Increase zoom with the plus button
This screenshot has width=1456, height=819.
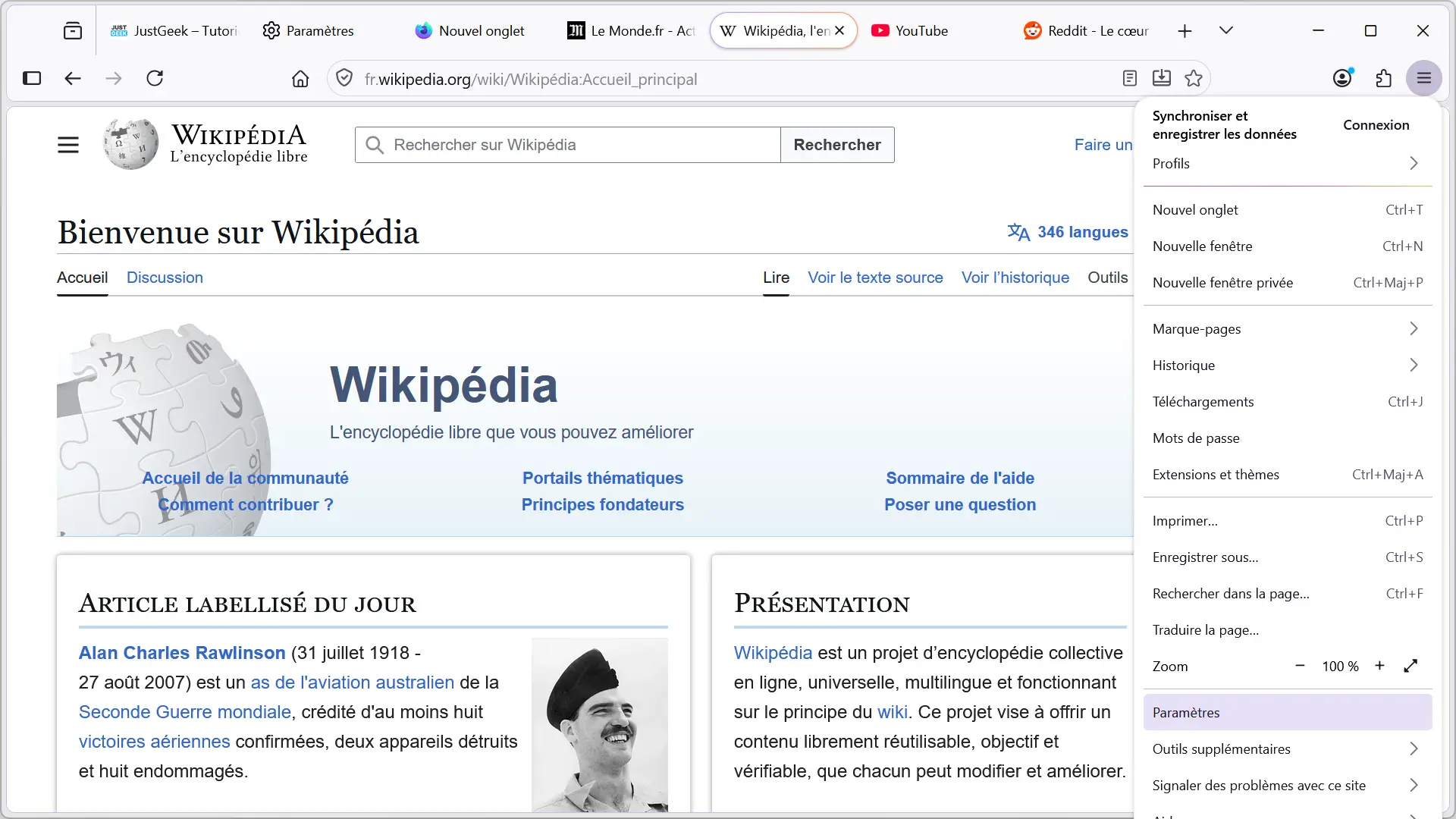point(1379,666)
